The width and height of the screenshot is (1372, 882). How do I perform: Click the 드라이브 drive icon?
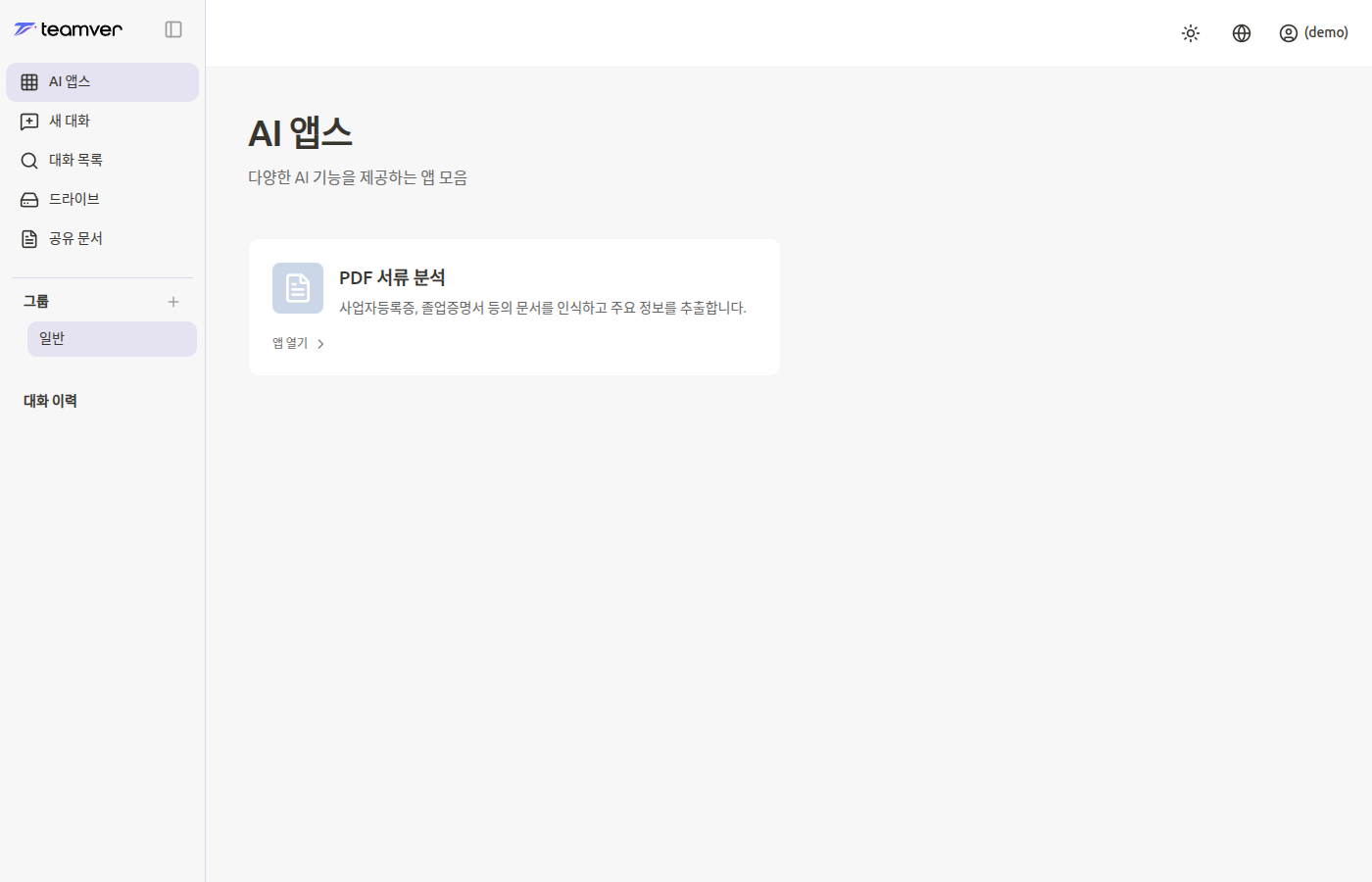pos(28,199)
